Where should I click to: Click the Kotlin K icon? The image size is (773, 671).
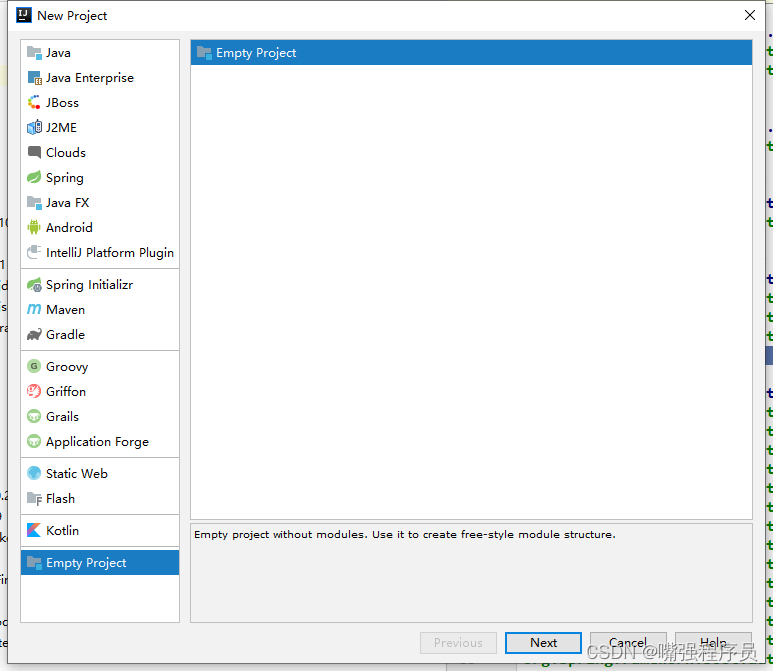pyautogui.click(x=34, y=530)
